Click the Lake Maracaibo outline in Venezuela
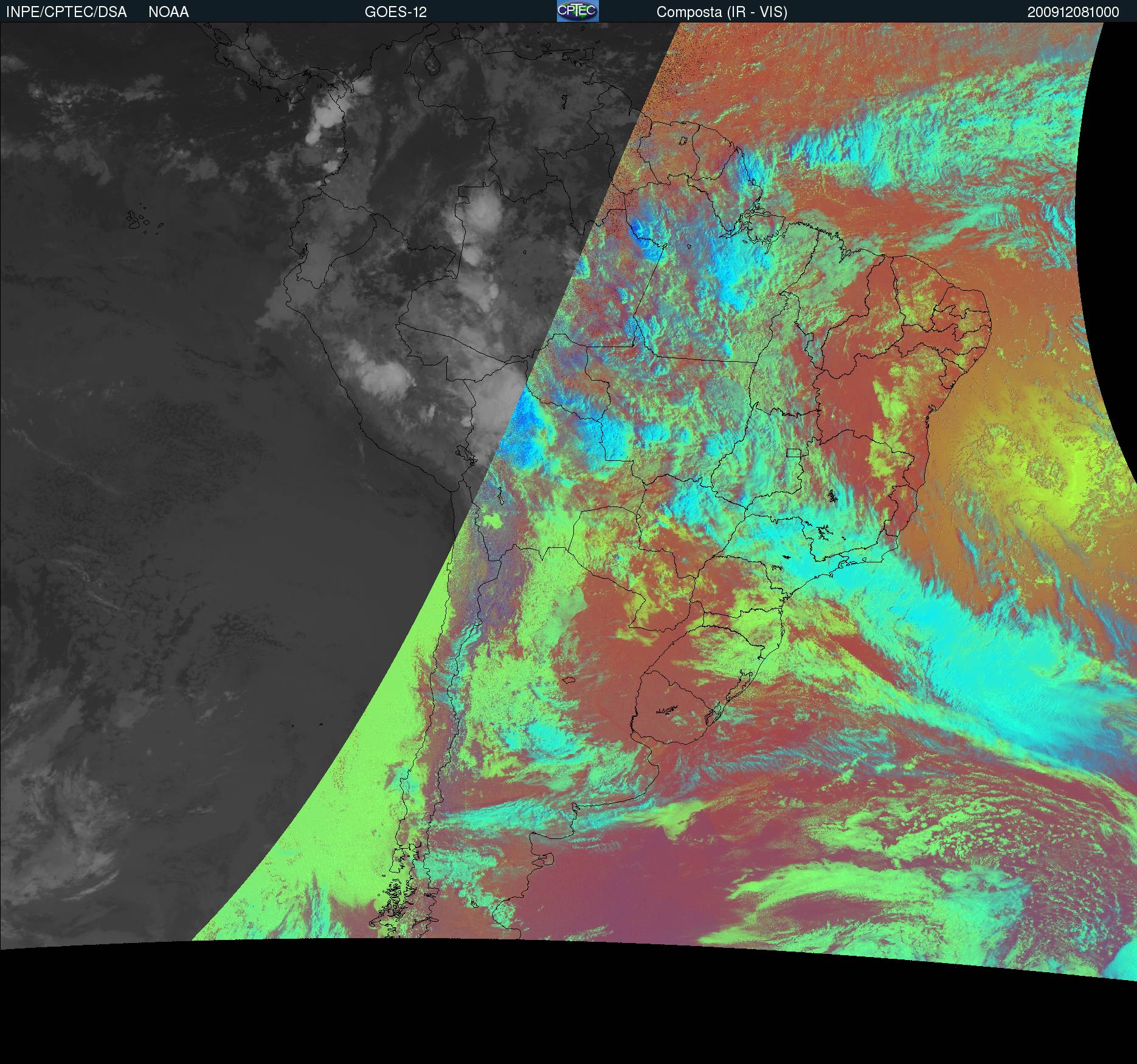Image resolution: width=1137 pixels, height=1064 pixels. coord(434,63)
